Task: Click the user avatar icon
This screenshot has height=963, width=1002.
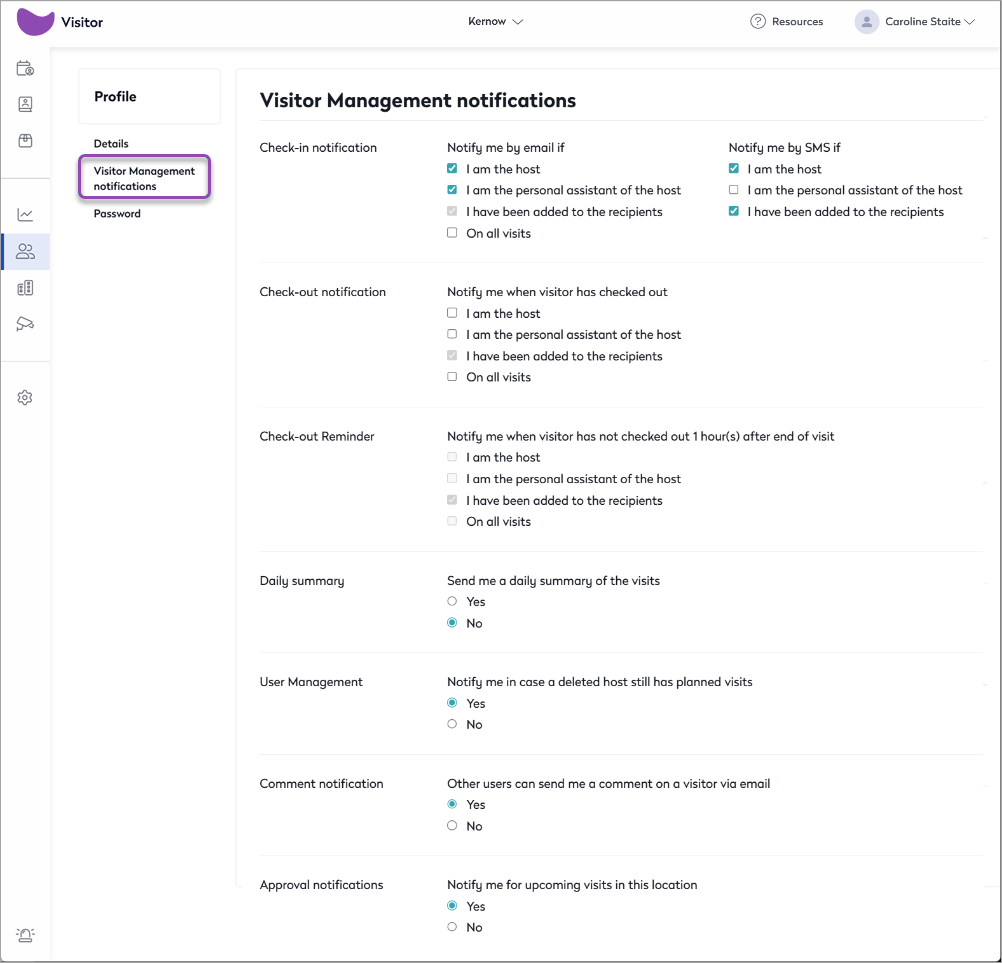Action: click(x=867, y=21)
